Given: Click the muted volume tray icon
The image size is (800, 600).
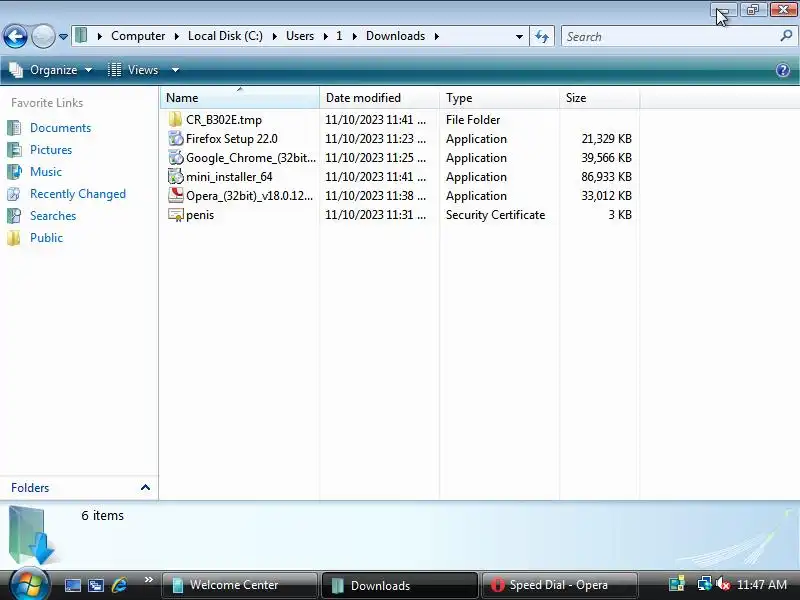Looking at the screenshot, I should (722, 584).
